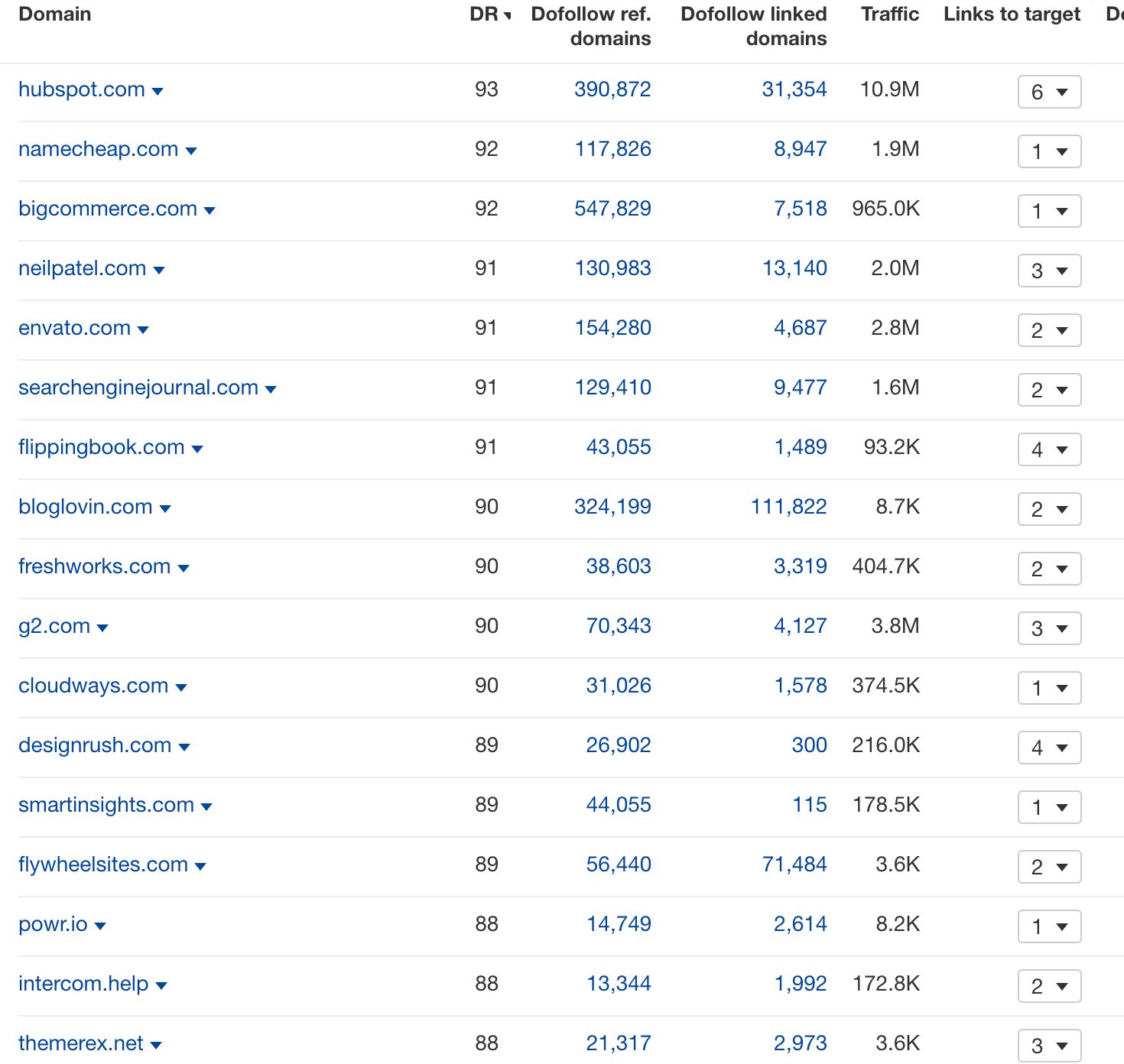The width and height of the screenshot is (1124, 1064).
Task: Open links-to-target dropdown for g2.com
Action: 1049,628
